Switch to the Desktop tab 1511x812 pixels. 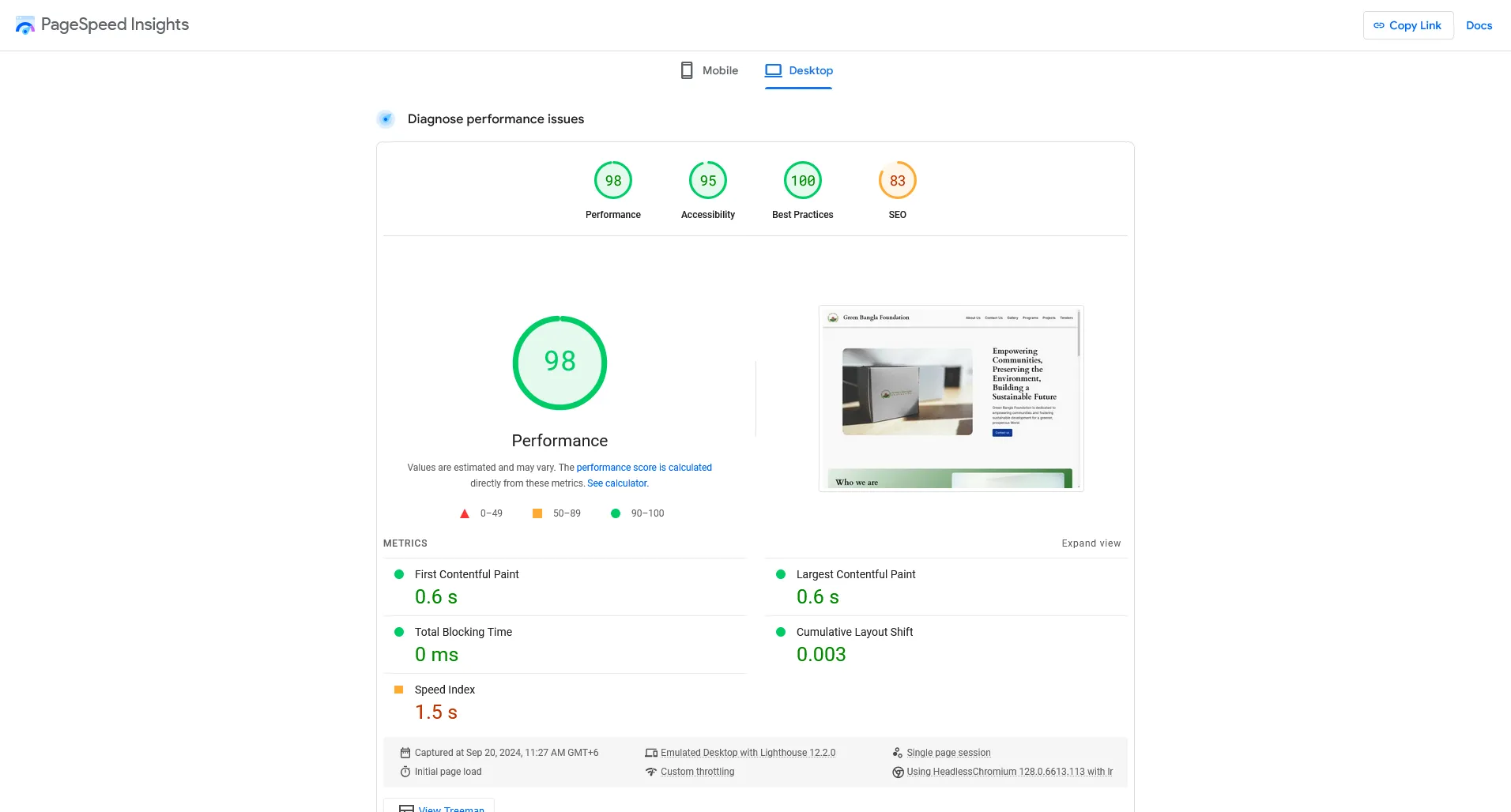[x=798, y=70]
